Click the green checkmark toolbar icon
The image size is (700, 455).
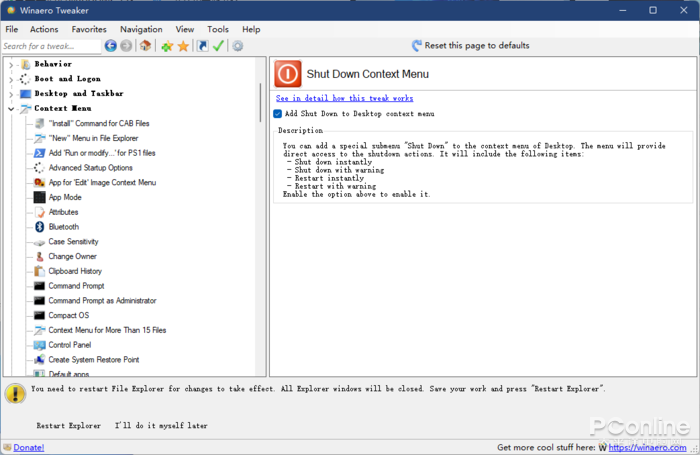pyautogui.click(x=219, y=46)
